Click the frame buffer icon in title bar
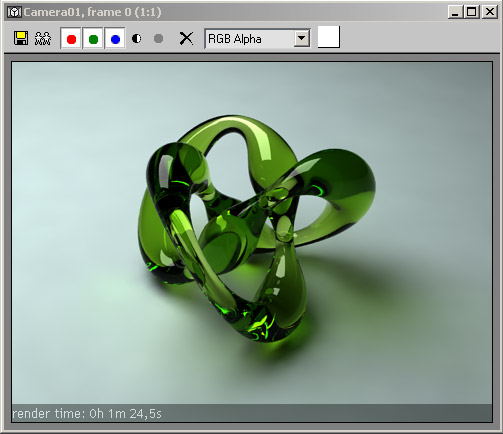 (x=14, y=12)
